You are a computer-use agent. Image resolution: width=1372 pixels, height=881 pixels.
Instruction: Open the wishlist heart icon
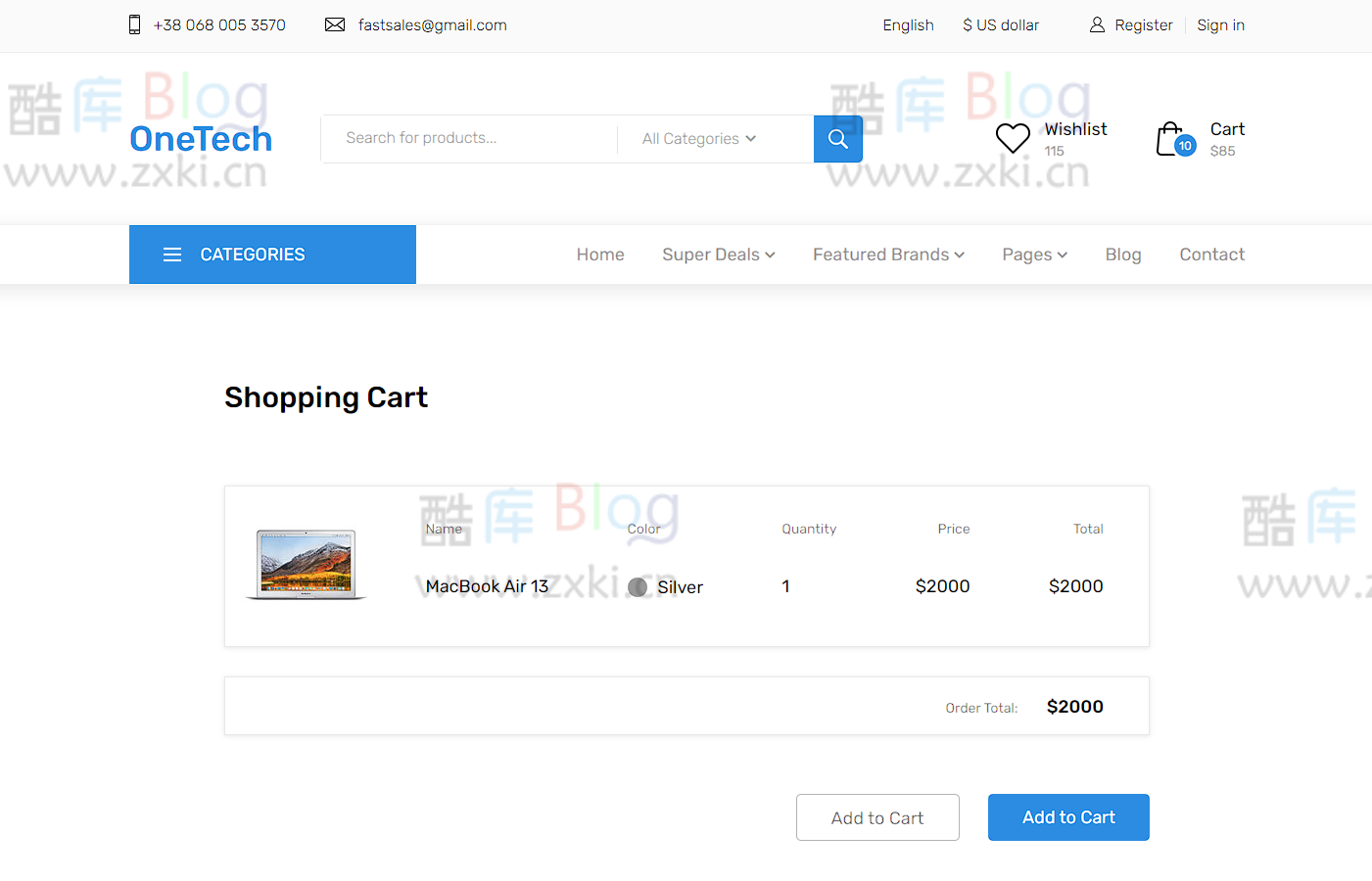[1013, 138]
